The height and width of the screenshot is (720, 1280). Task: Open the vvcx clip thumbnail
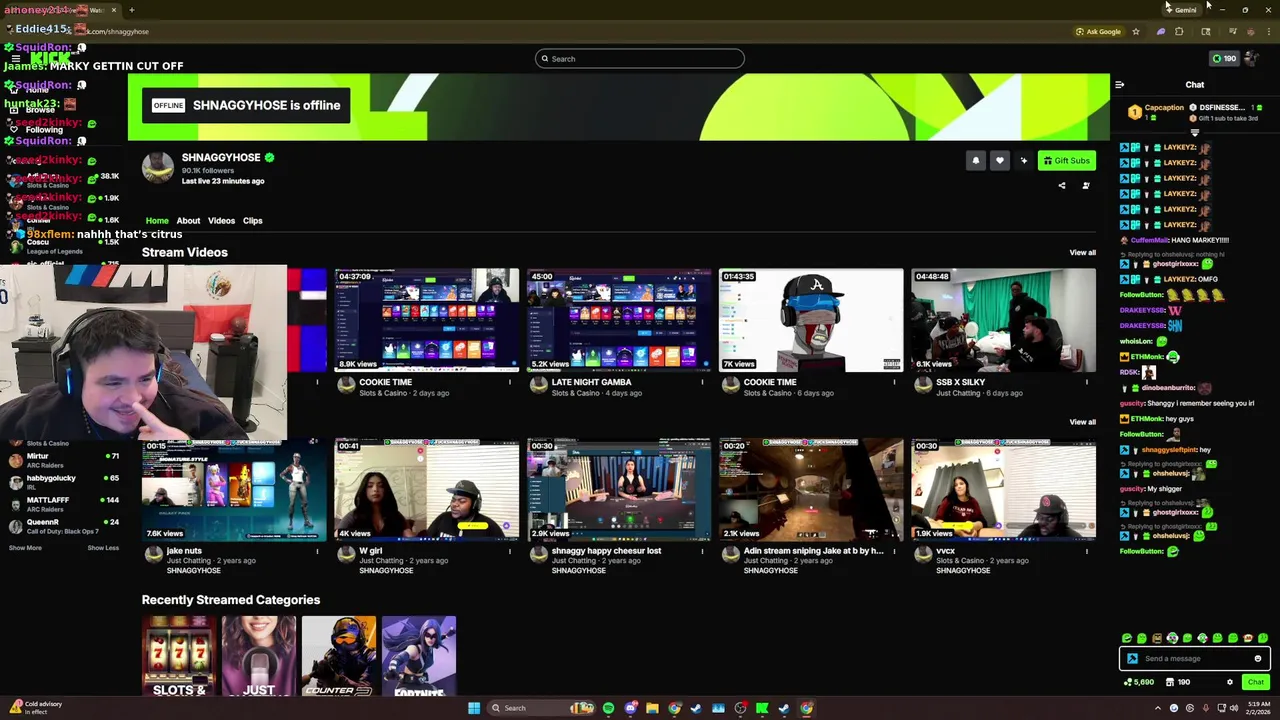[x=1003, y=489]
